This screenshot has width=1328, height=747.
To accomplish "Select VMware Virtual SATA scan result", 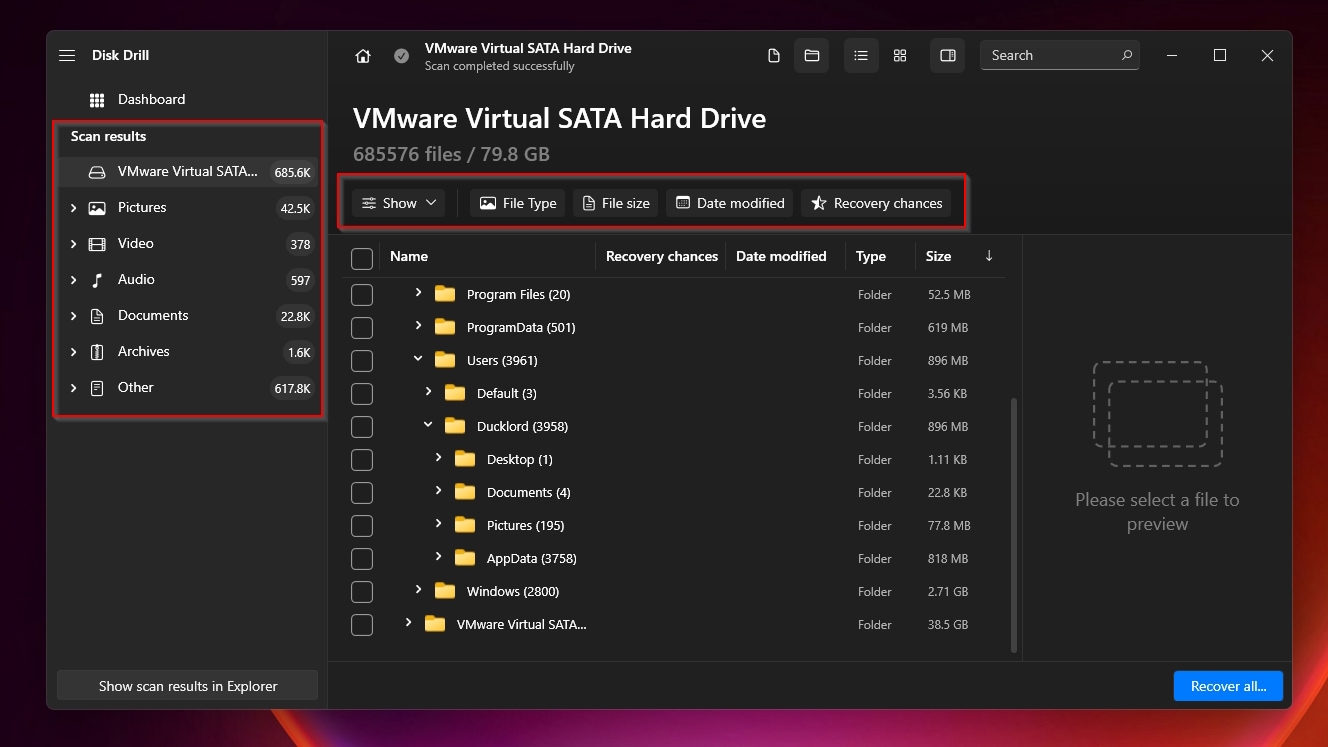I will [187, 172].
